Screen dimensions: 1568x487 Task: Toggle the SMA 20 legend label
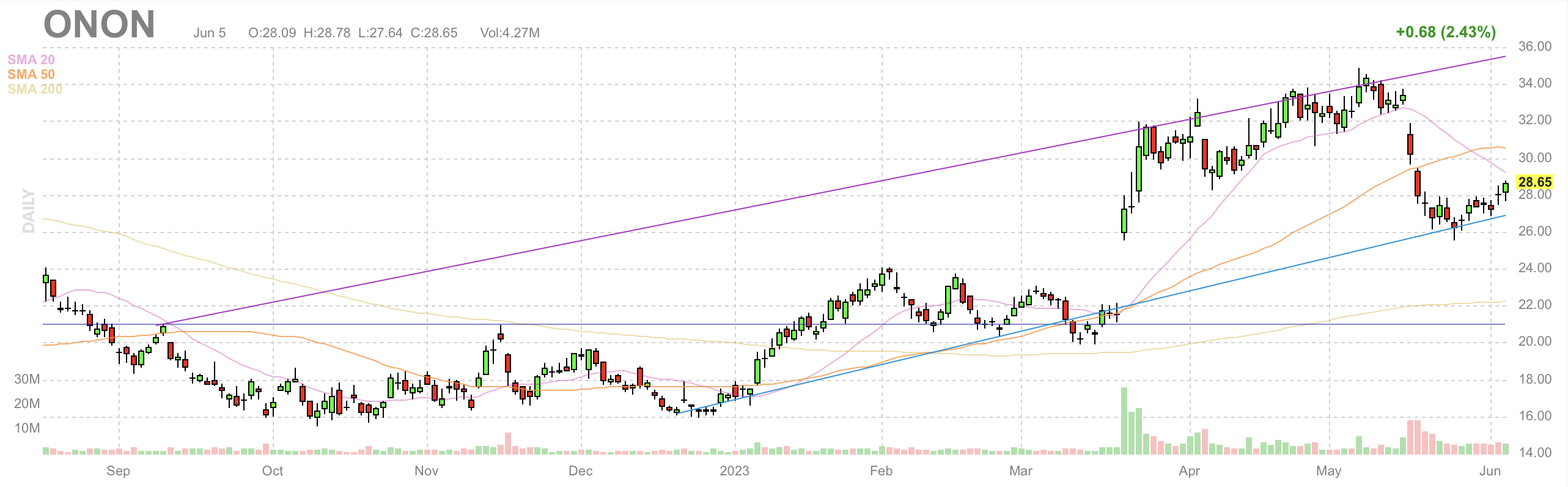coord(31,59)
